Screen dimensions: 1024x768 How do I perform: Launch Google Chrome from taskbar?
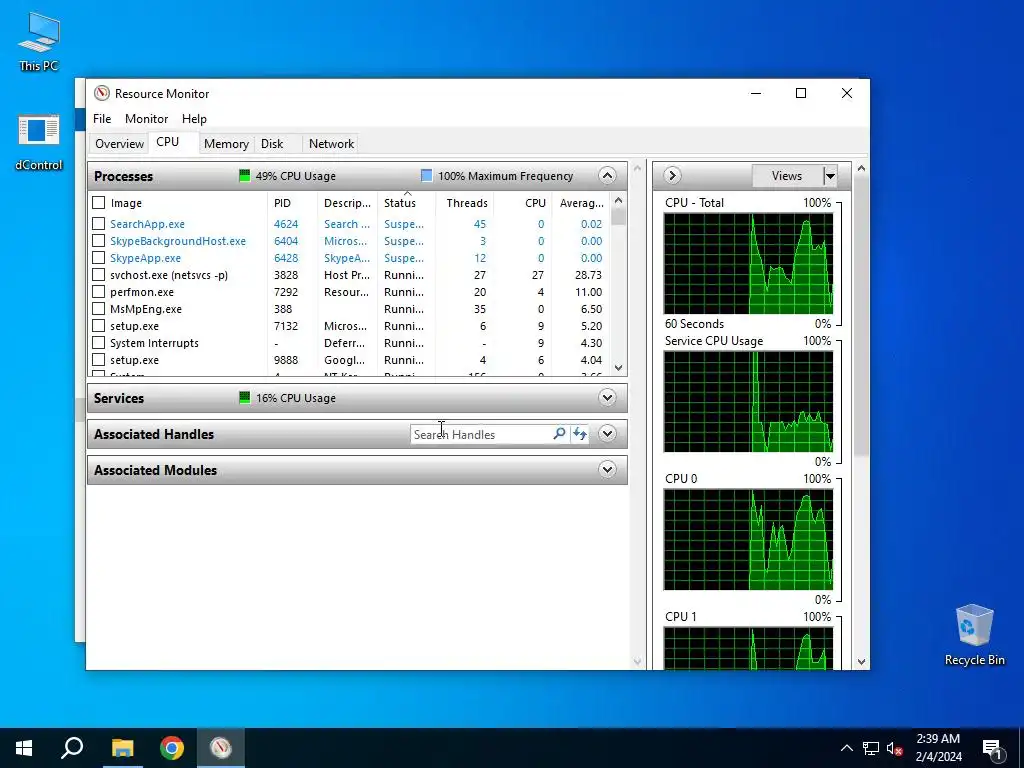[172, 748]
